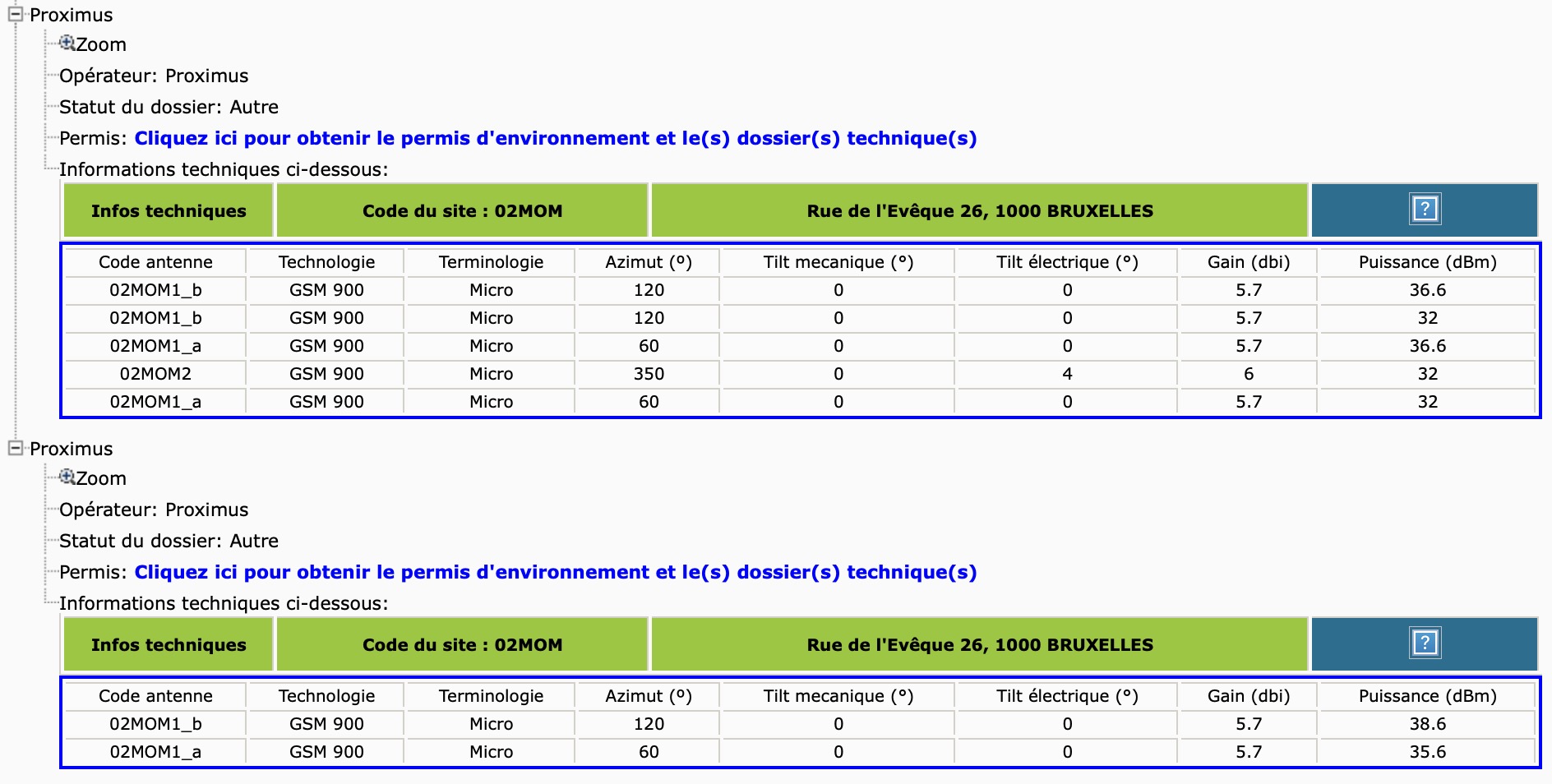Image resolution: width=1552 pixels, height=784 pixels.
Task: Click 'Tilt électrique (°)' header in second table
Action: [1067, 696]
